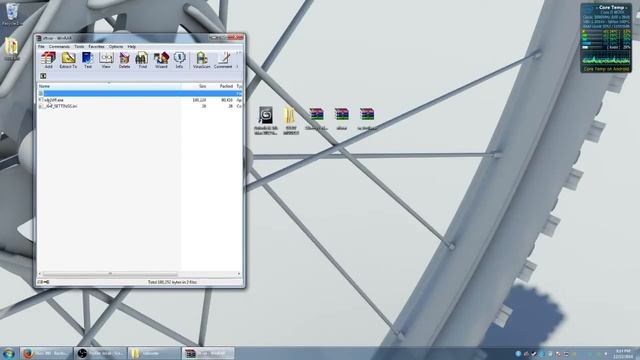
Task: Switch to the folder window taskbar button
Action: (x=154, y=353)
